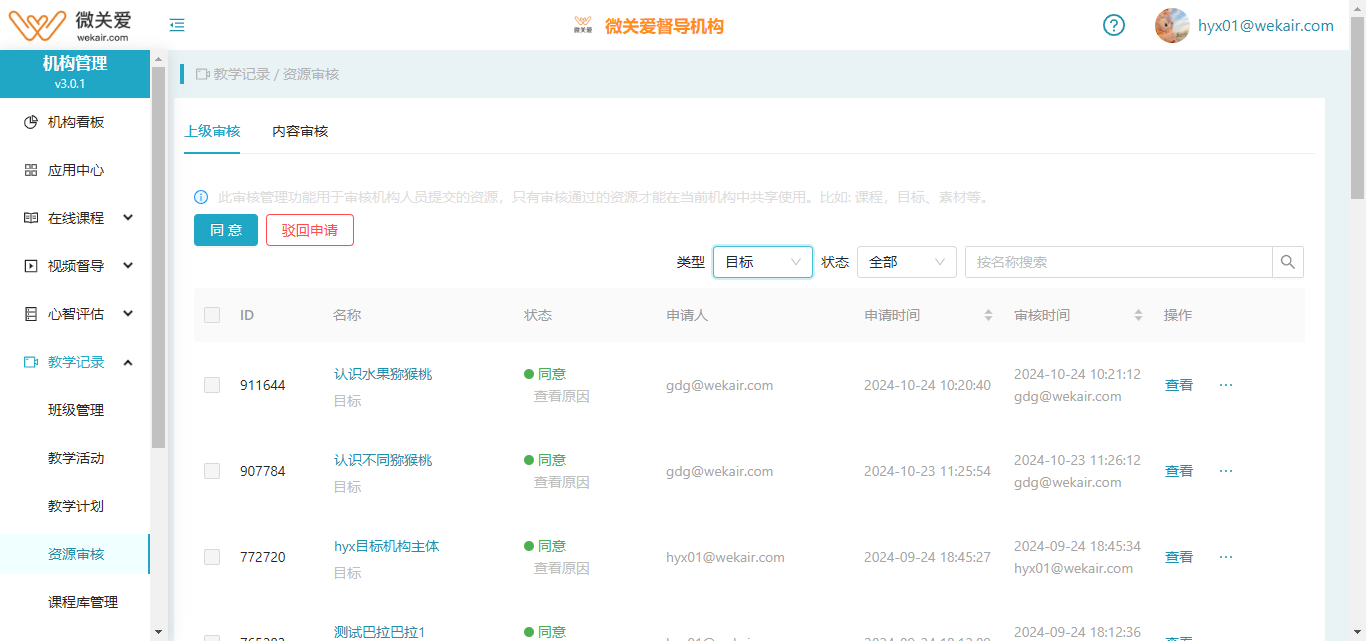Screen dimensions: 1366x641
Task: Click the 同意 approve button
Action: pyautogui.click(x=226, y=230)
